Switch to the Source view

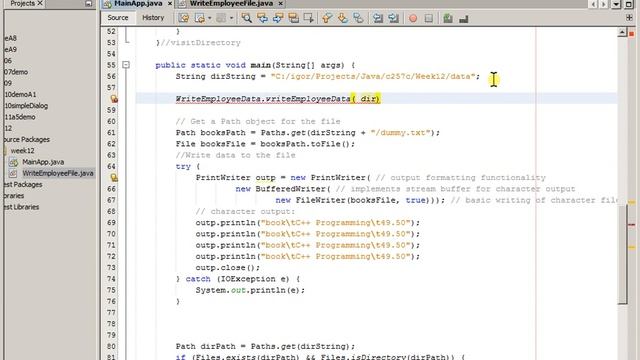coord(118,18)
